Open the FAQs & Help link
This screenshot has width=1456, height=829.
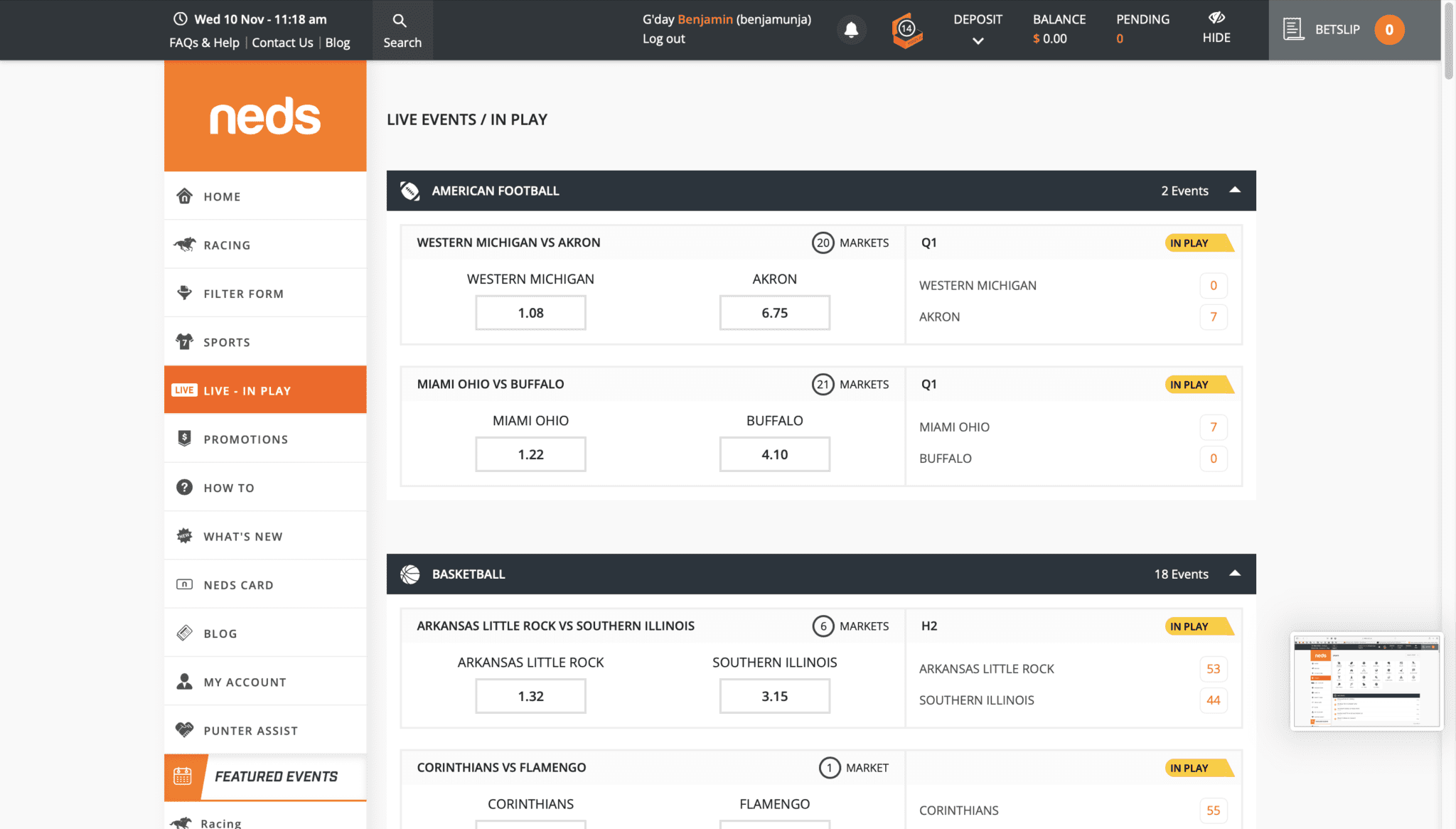point(204,43)
